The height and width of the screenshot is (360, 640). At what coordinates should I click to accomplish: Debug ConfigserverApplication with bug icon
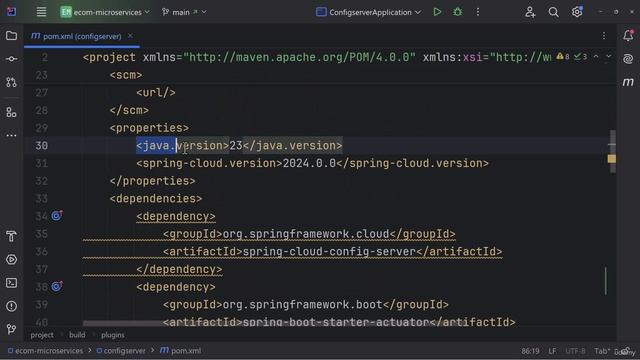(x=458, y=12)
